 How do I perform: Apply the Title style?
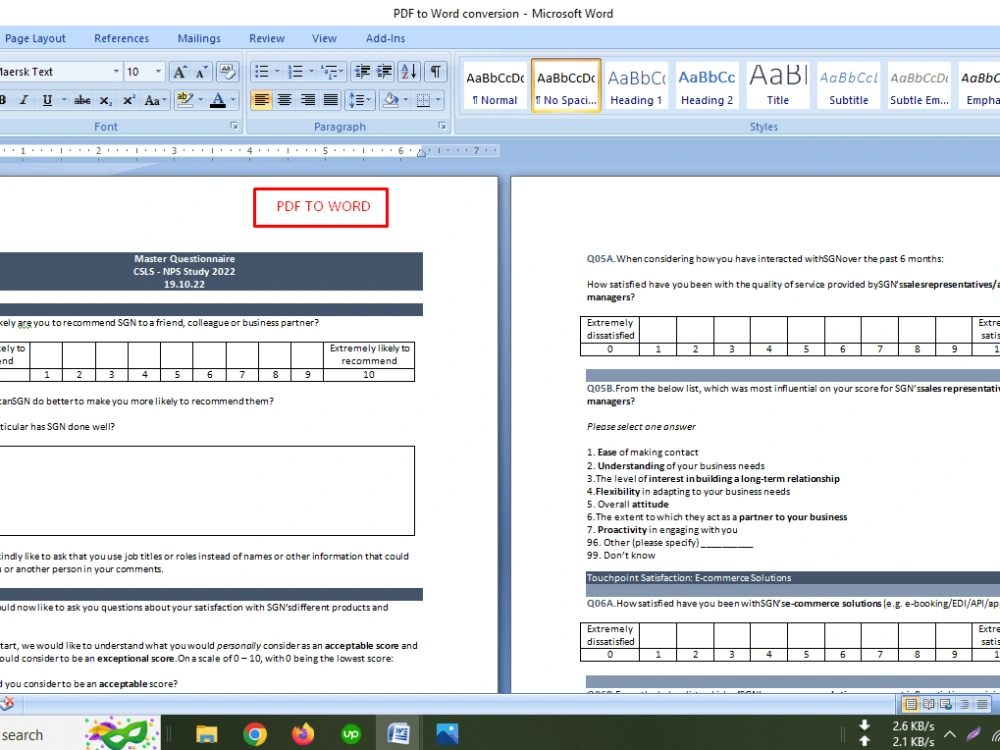point(777,86)
